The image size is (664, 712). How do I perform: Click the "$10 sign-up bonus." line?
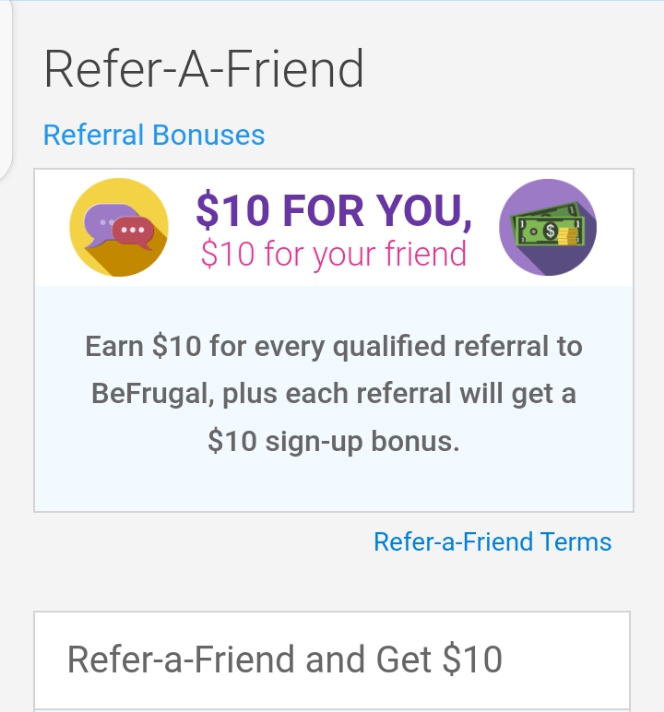point(334,441)
